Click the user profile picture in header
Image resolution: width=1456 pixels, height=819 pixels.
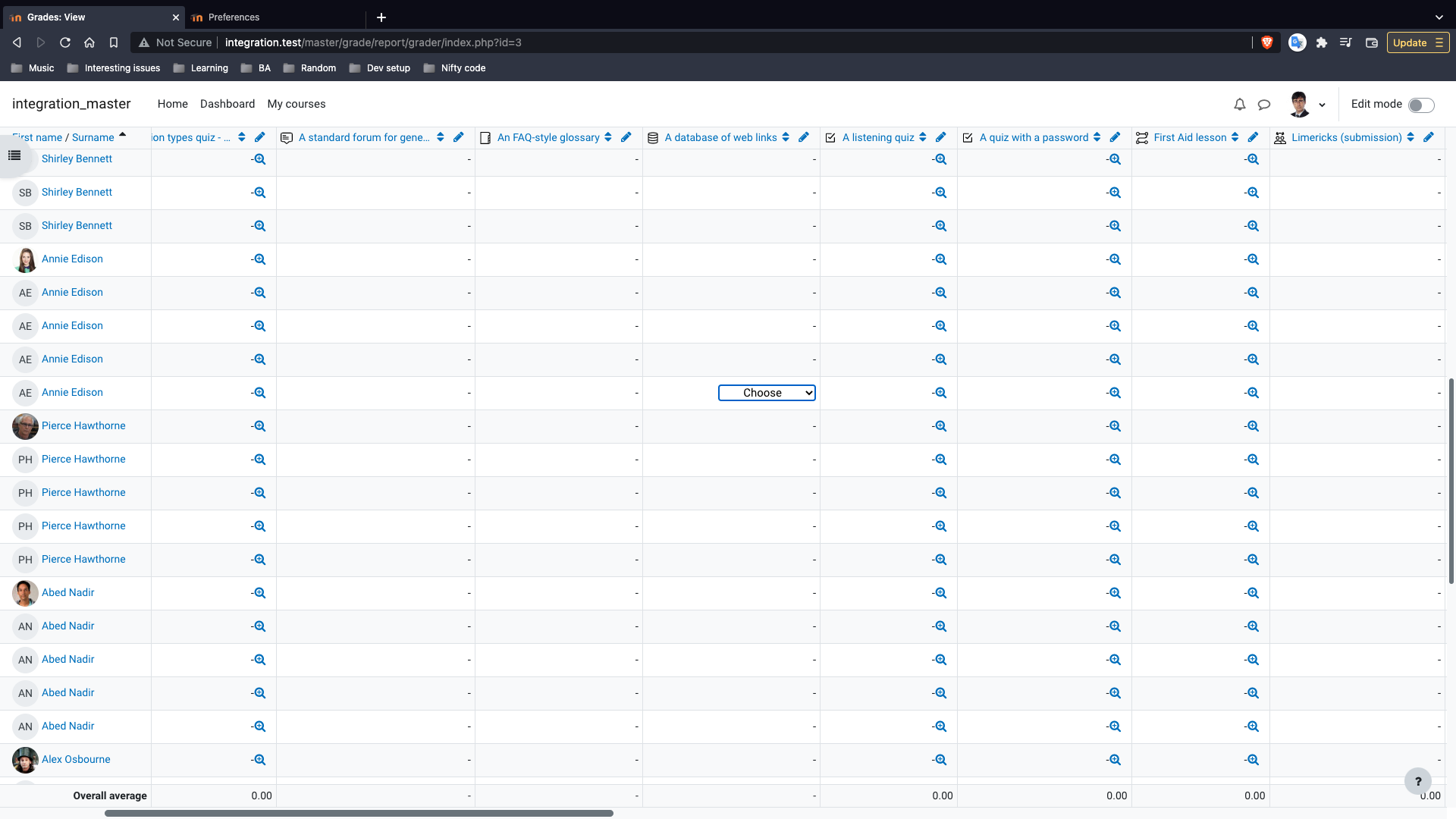1299,104
